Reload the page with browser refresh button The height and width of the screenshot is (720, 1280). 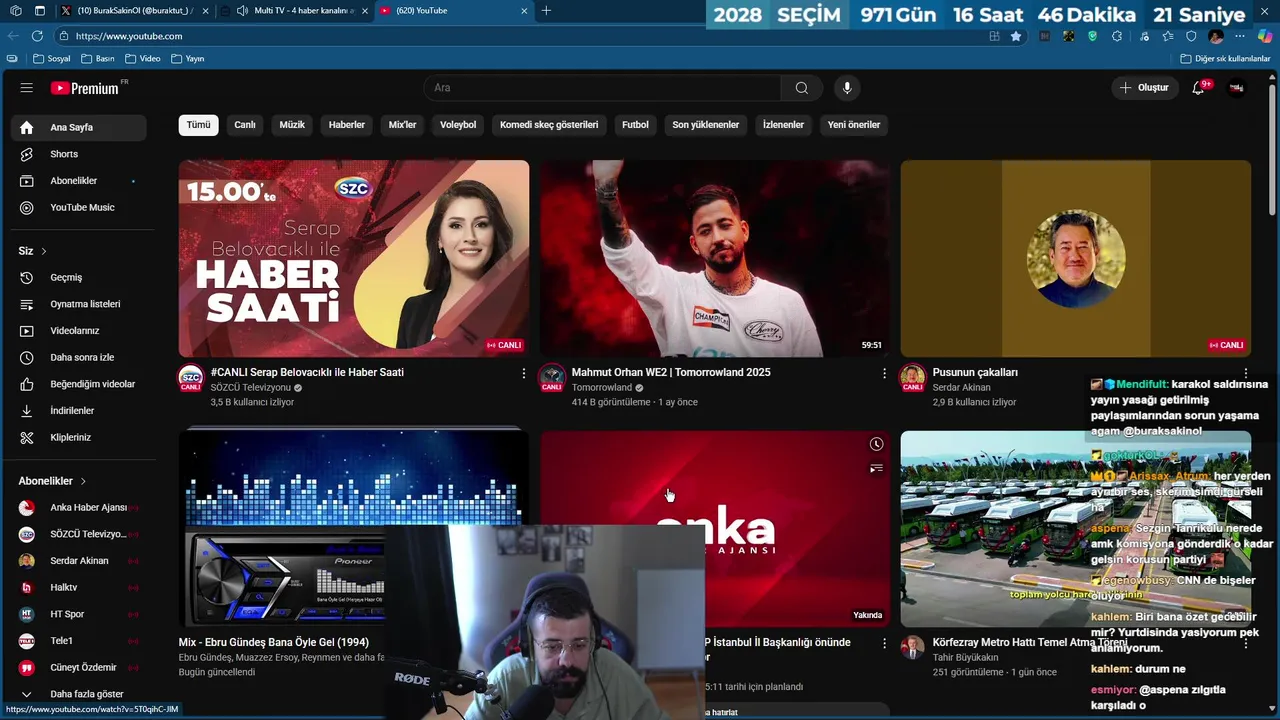(37, 36)
